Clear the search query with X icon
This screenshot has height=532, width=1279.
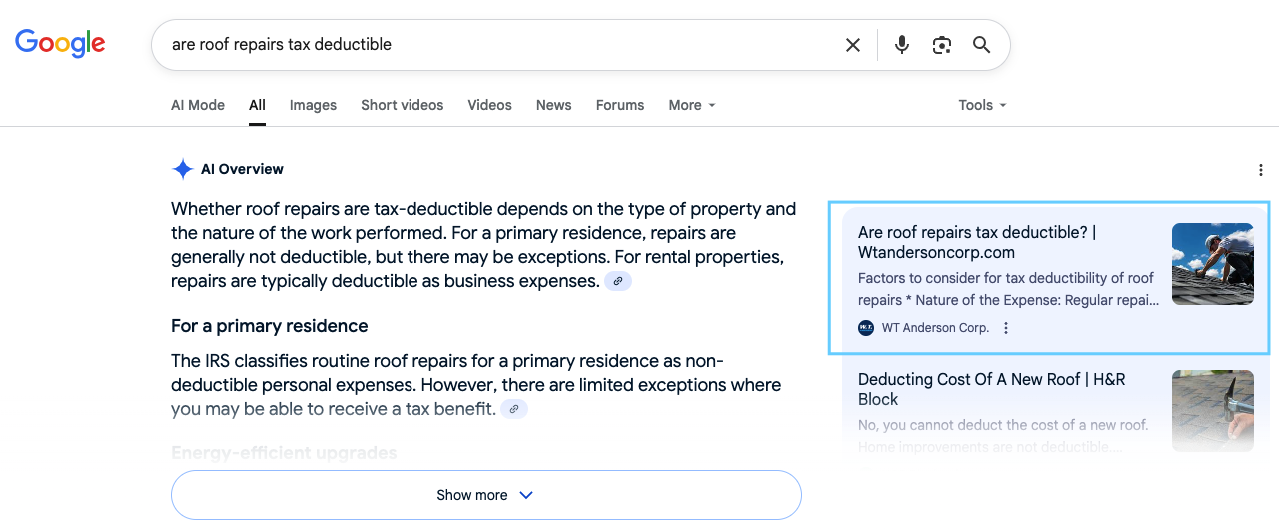[x=853, y=45]
